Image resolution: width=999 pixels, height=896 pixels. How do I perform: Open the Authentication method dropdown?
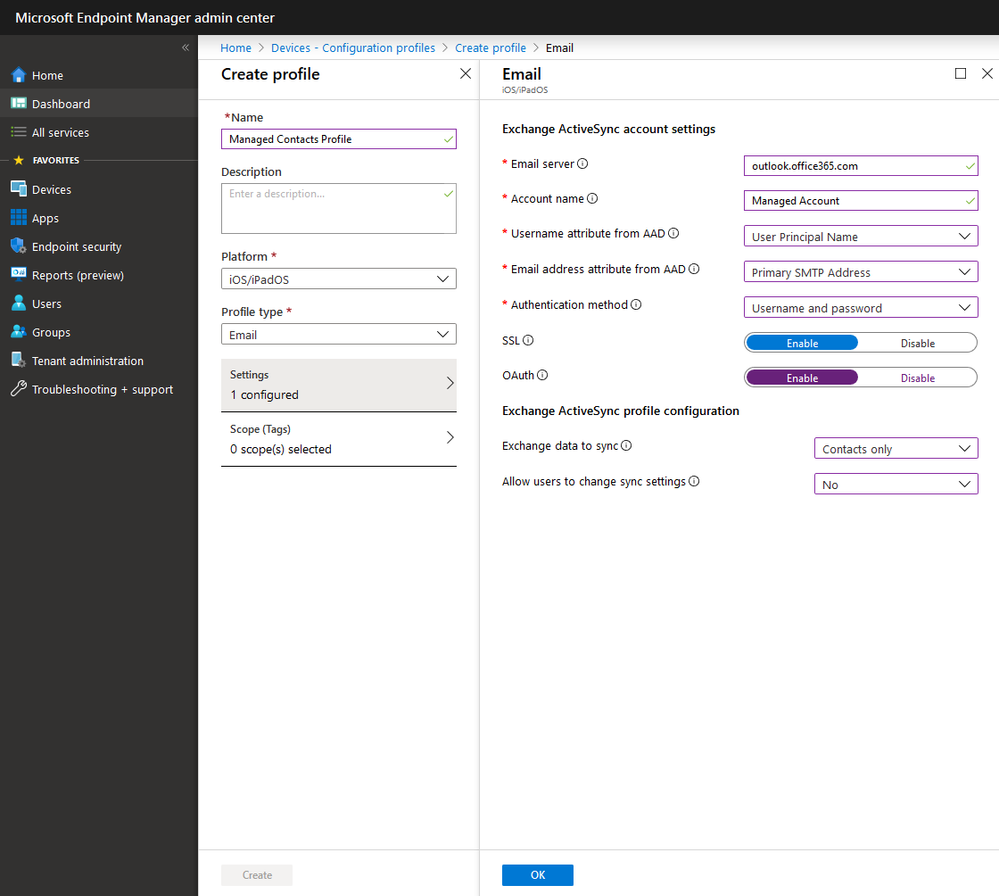(861, 308)
